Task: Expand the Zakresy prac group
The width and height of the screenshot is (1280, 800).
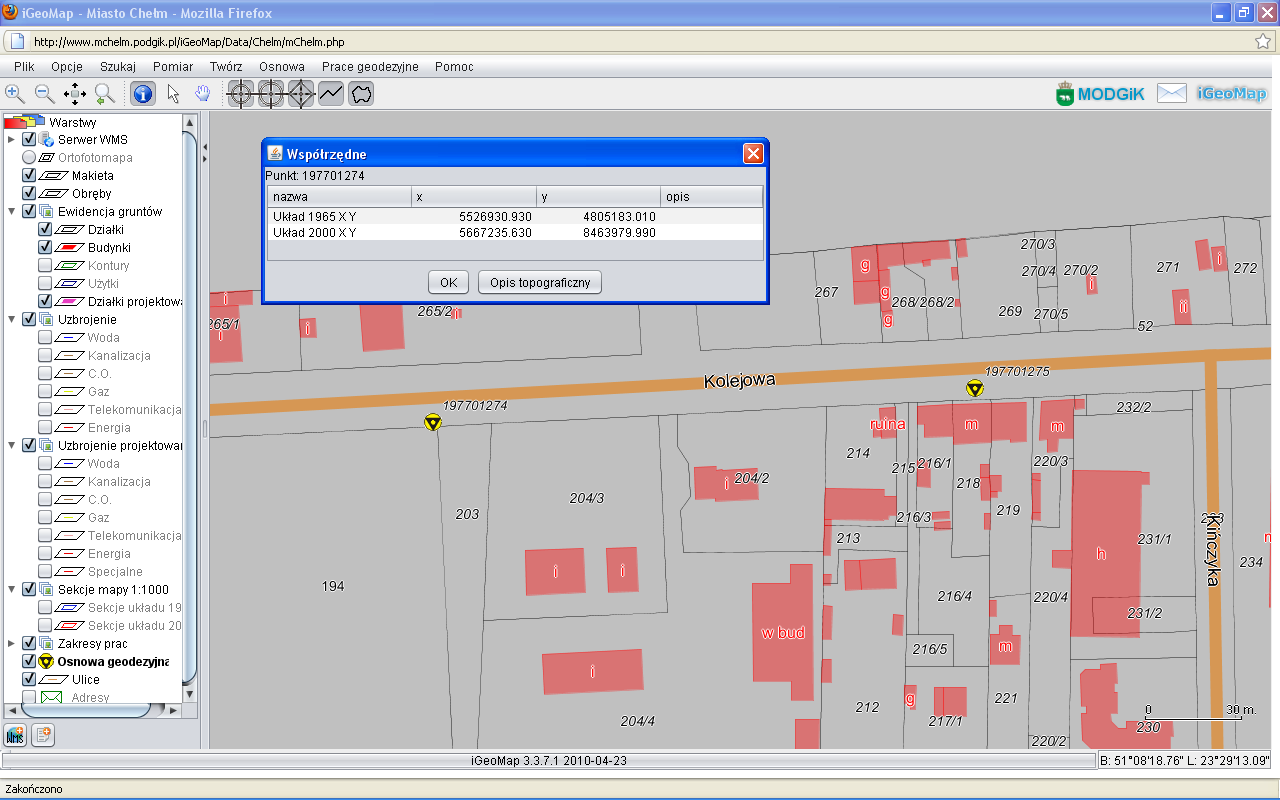Action: click(11, 644)
